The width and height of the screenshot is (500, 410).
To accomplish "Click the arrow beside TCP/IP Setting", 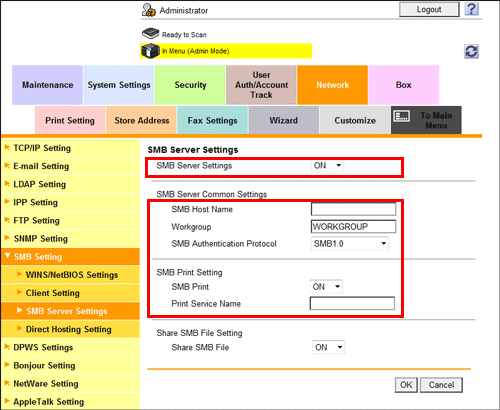I will click(7, 147).
